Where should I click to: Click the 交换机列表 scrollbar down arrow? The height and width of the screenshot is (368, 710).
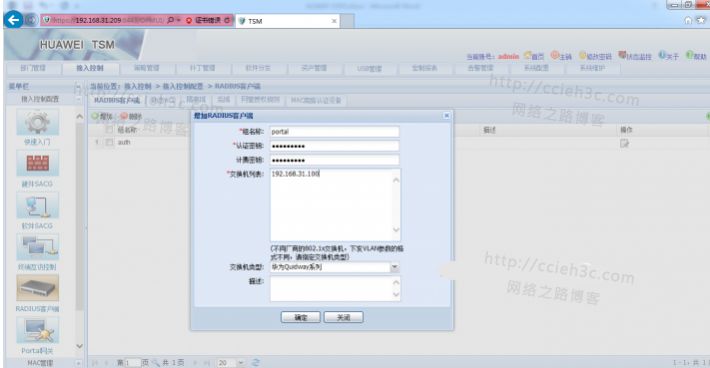pos(396,230)
